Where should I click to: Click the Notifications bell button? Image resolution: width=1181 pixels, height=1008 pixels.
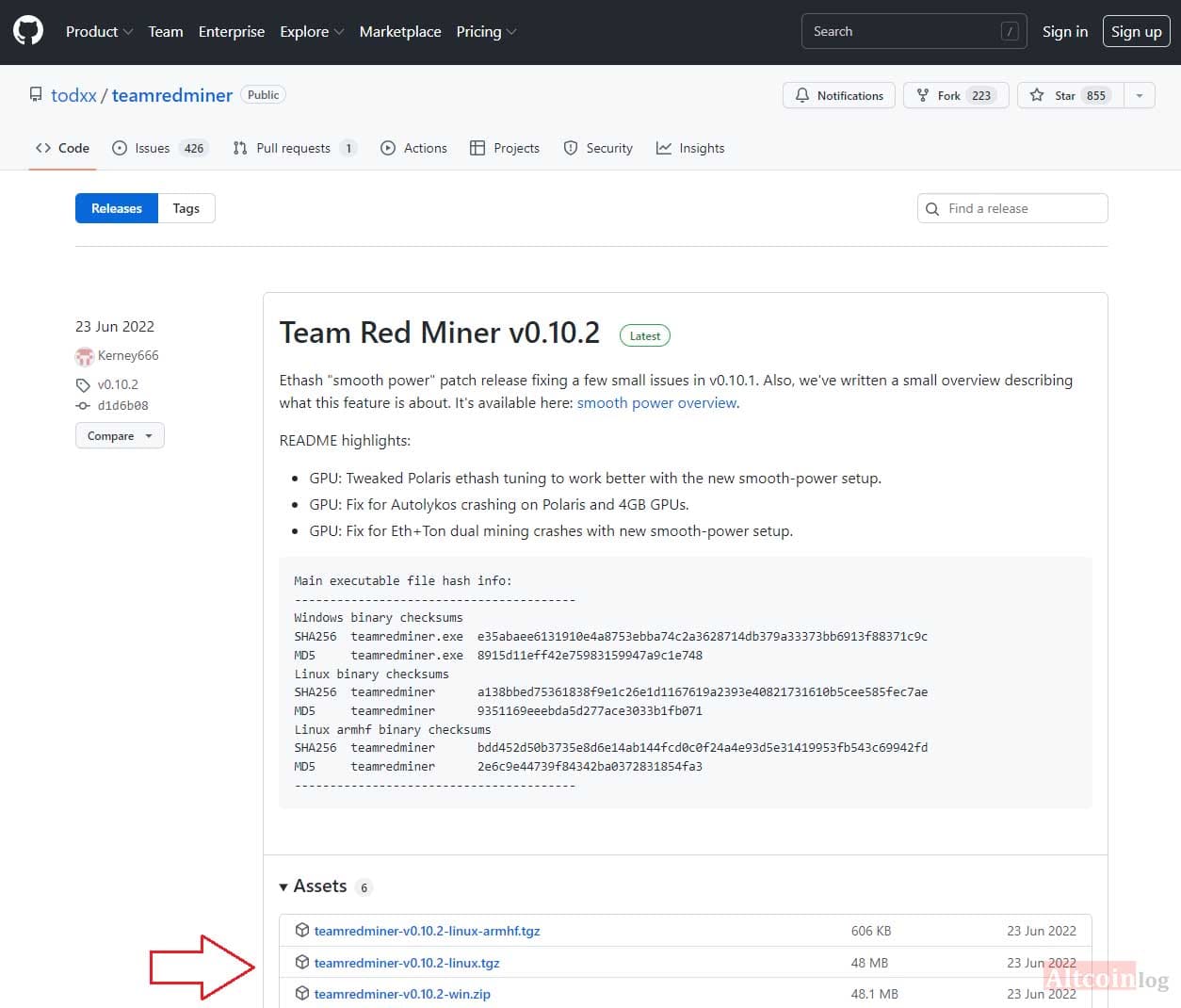click(839, 95)
